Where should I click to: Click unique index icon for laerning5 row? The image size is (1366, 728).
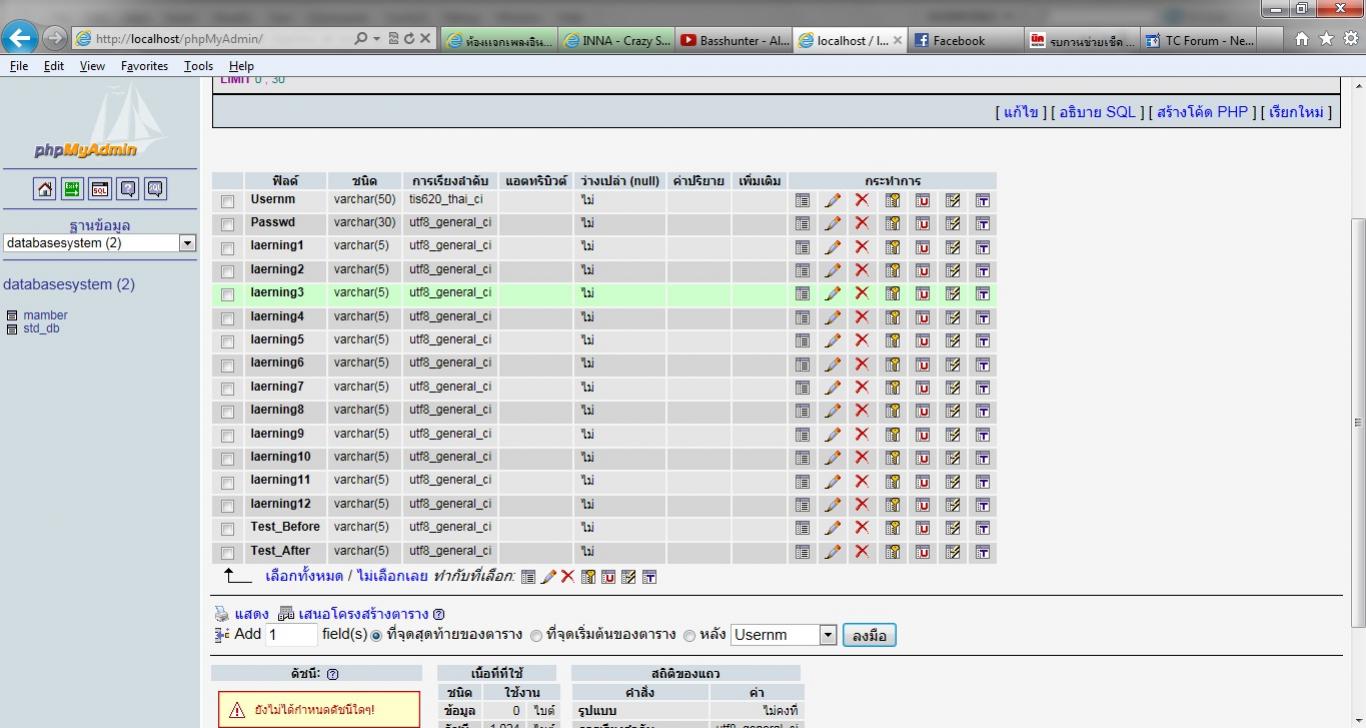pyautogui.click(x=922, y=340)
